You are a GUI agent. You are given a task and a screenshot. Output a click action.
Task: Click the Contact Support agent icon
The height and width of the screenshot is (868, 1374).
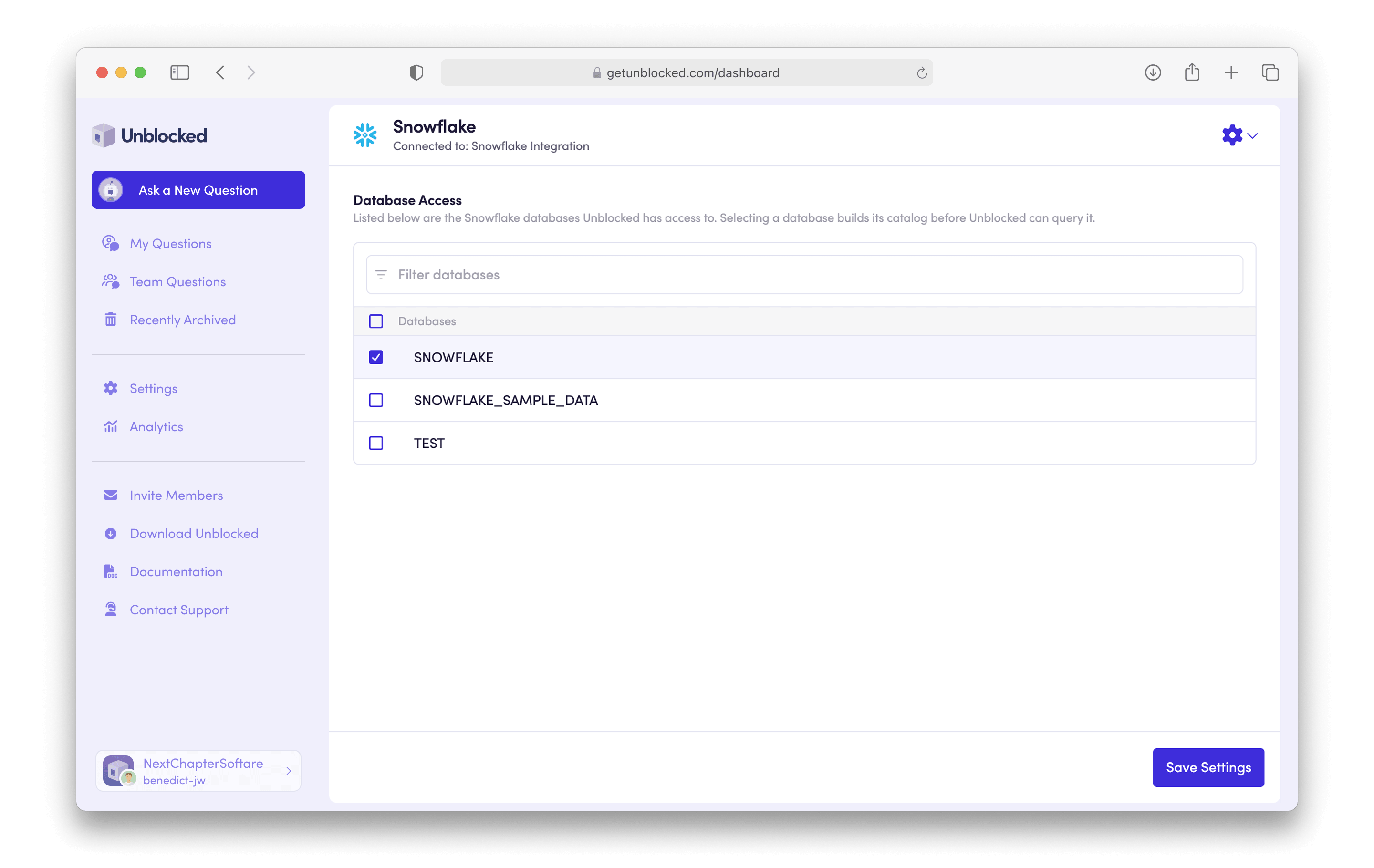click(110, 610)
